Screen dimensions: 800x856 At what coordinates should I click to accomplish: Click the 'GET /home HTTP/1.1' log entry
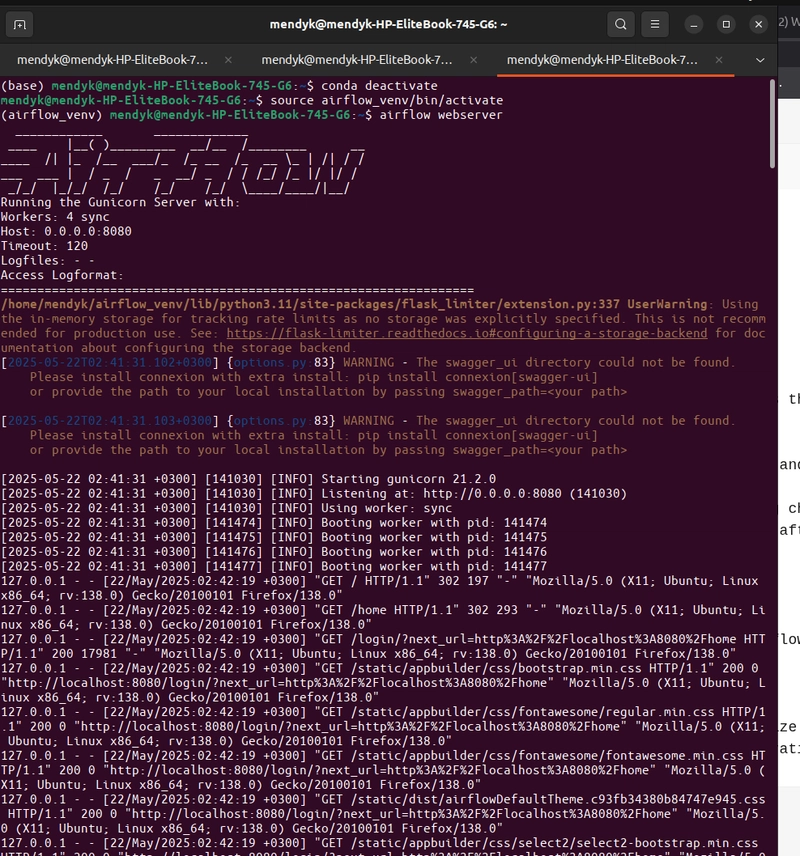383,617
